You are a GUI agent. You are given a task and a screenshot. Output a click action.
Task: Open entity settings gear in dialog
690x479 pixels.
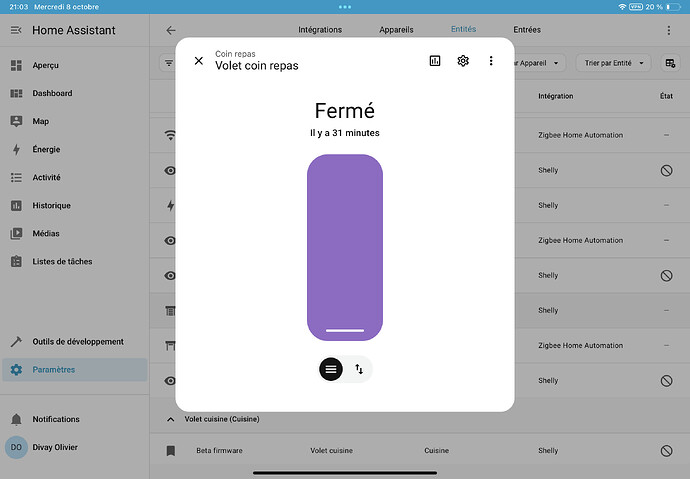pyautogui.click(x=463, y=61)
